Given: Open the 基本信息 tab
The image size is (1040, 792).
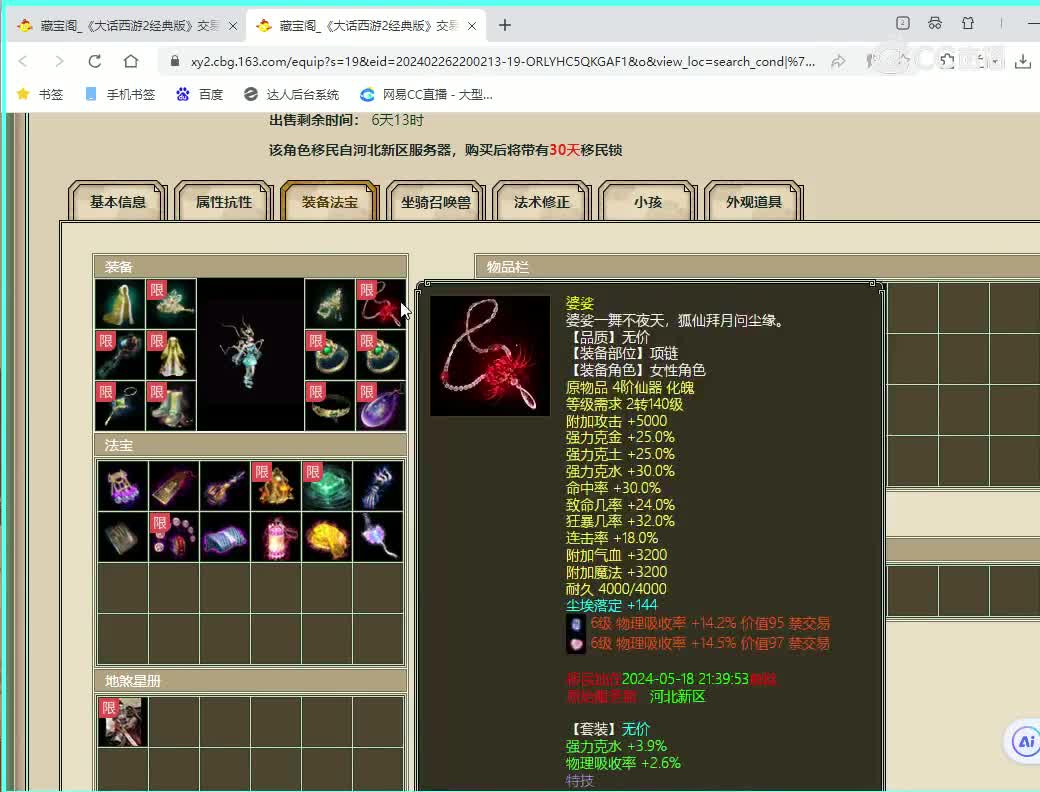Looking at the screenshot, I should (x=117, y=202).
